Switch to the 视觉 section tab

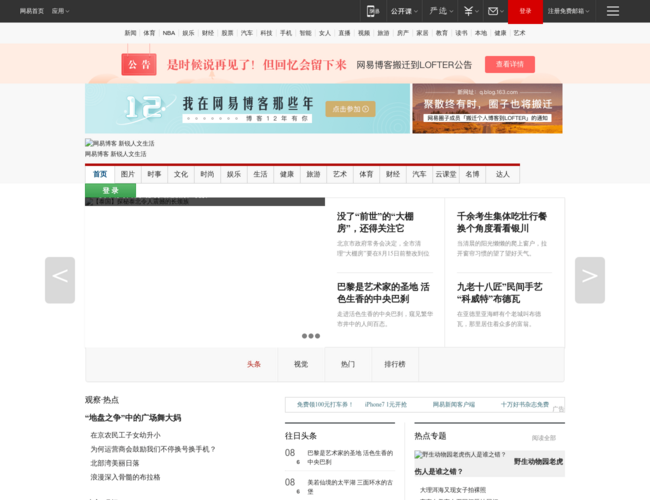click(301, 364)
